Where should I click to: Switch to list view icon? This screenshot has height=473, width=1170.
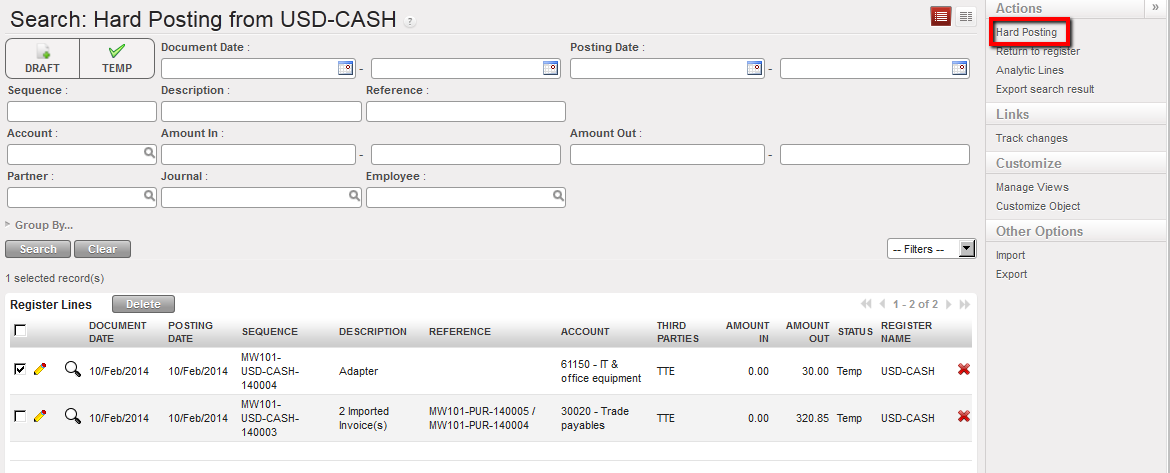(940, 16)
